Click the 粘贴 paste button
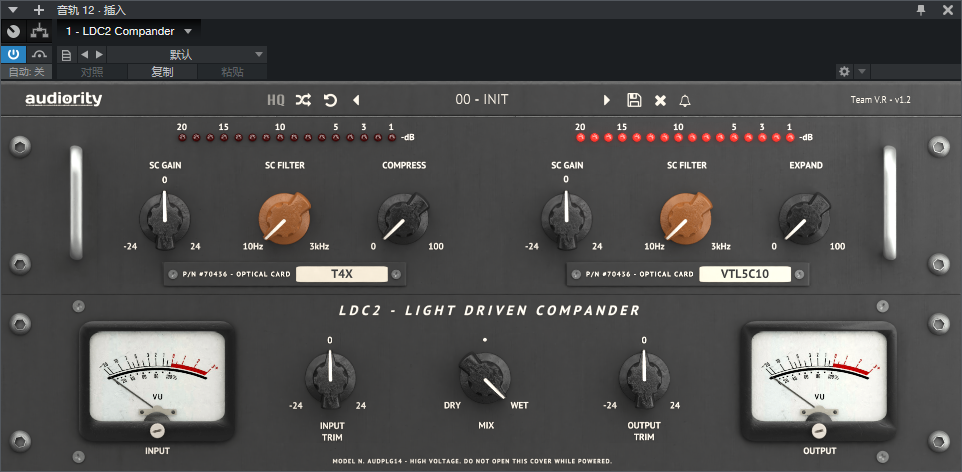Viewport: 962px width, 472px height. click(x=233, y=72)
